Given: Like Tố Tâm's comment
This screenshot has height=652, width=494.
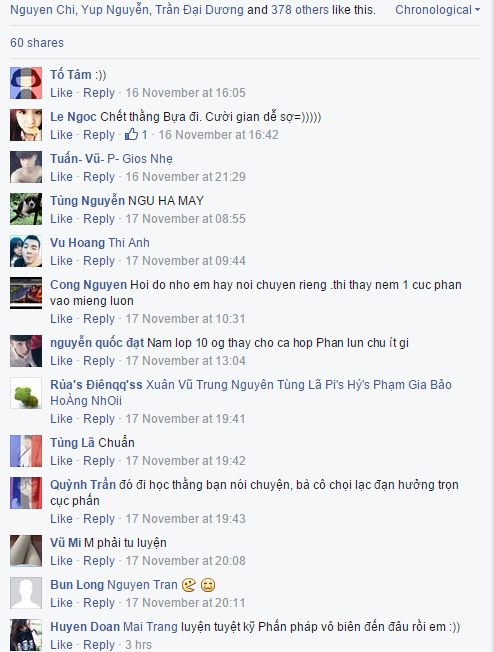Looking at the screenshot, I should coord(61,92).
